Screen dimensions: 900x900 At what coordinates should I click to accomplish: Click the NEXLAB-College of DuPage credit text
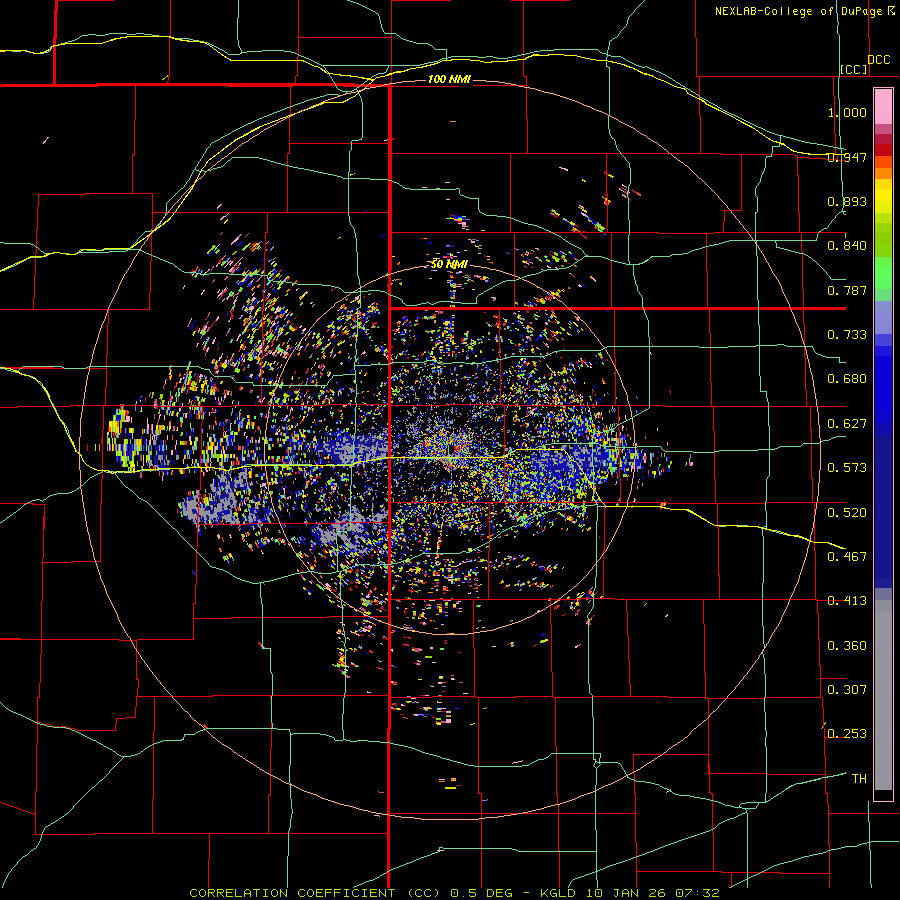798,11
